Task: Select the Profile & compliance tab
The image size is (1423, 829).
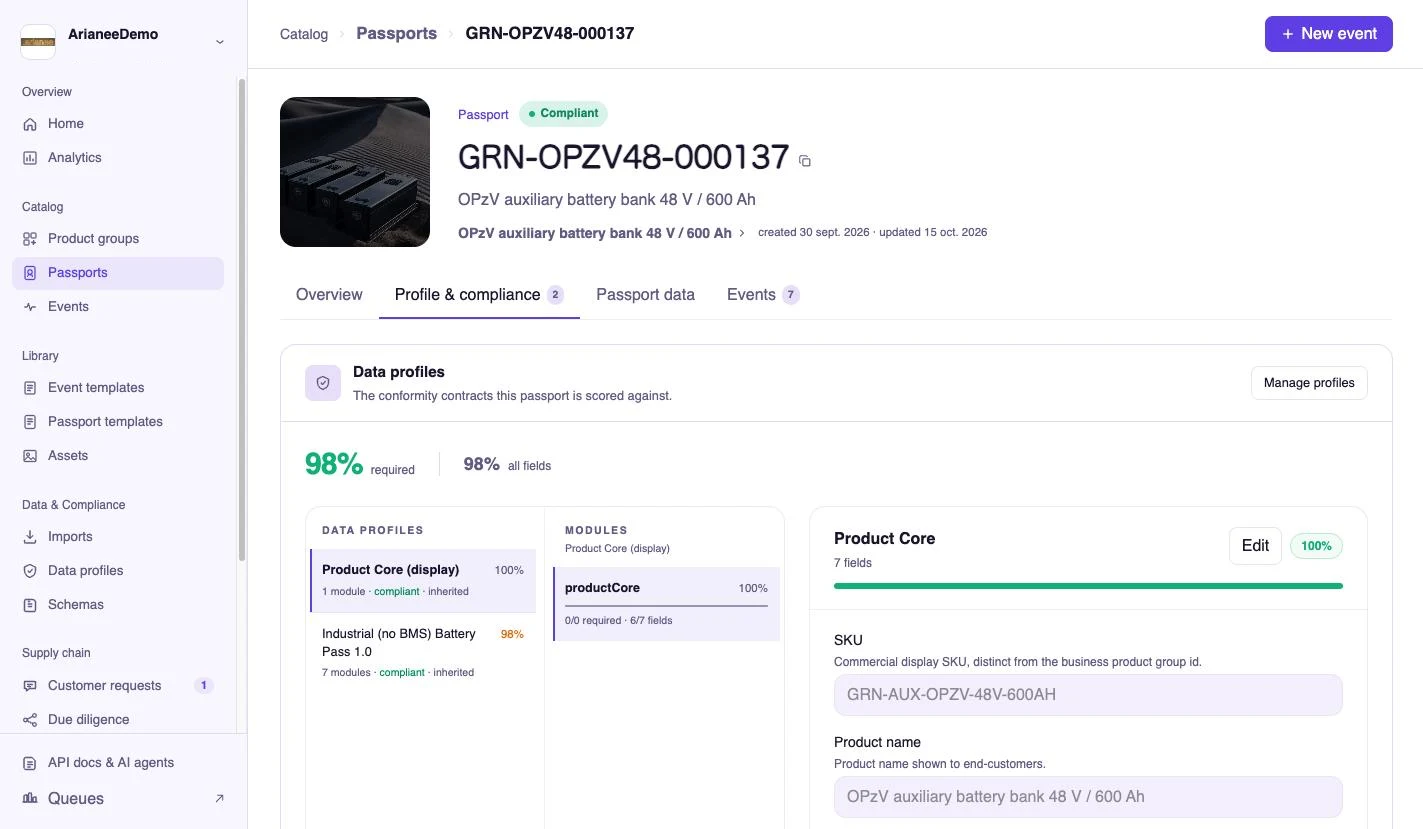Action: coord(479,295)
